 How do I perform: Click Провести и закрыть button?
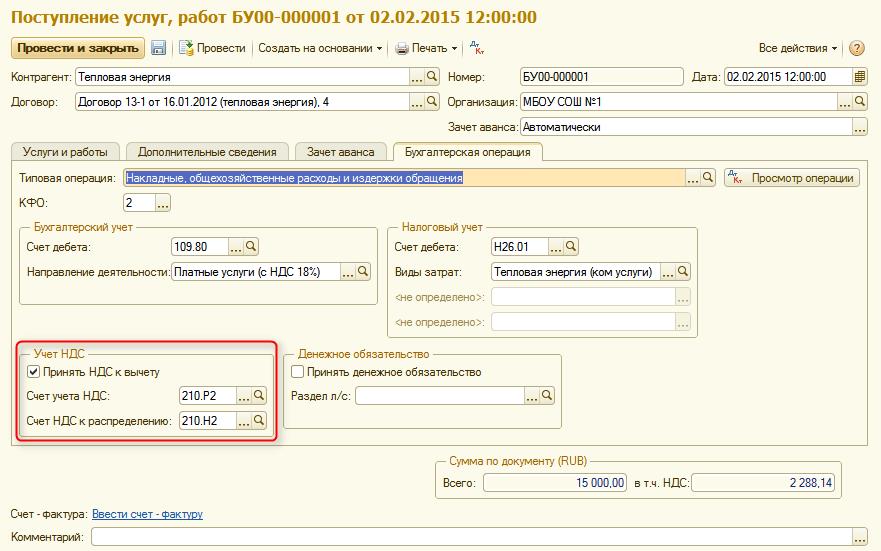pyautogui.click(x=78, y=48)
